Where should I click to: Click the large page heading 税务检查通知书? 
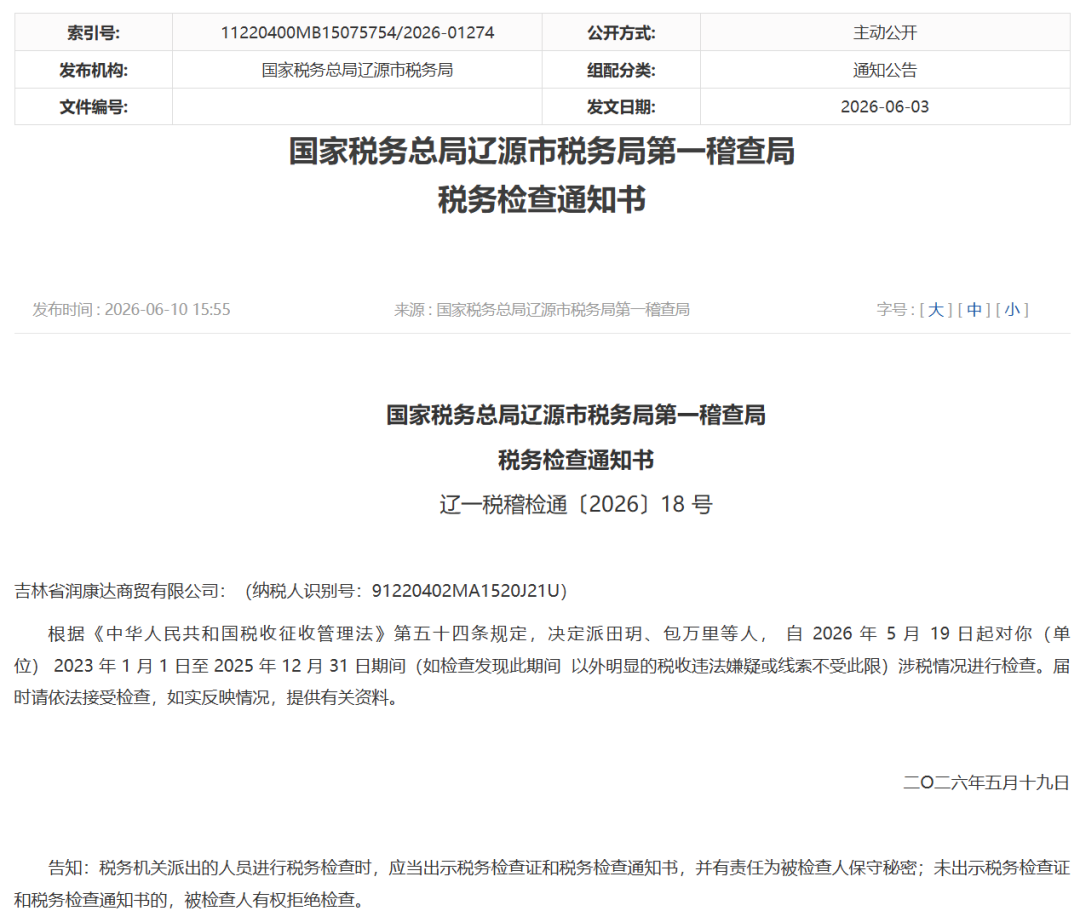click(542, 200)
